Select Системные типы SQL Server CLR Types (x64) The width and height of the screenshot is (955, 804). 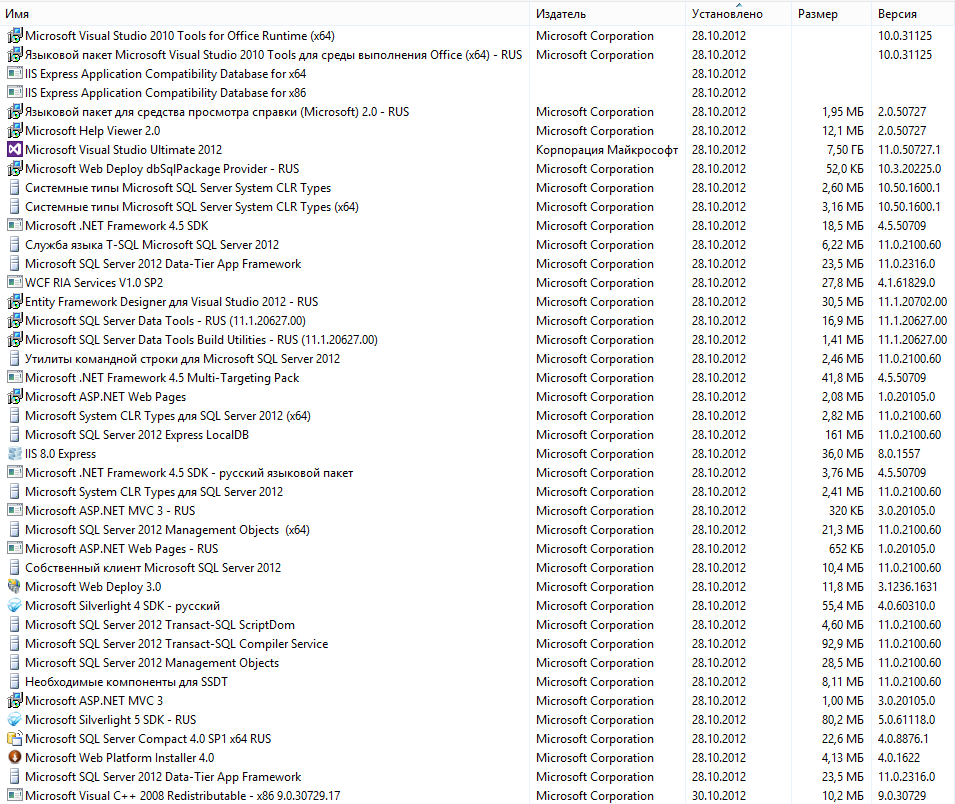pyautogui.click(x=192, y=207)
